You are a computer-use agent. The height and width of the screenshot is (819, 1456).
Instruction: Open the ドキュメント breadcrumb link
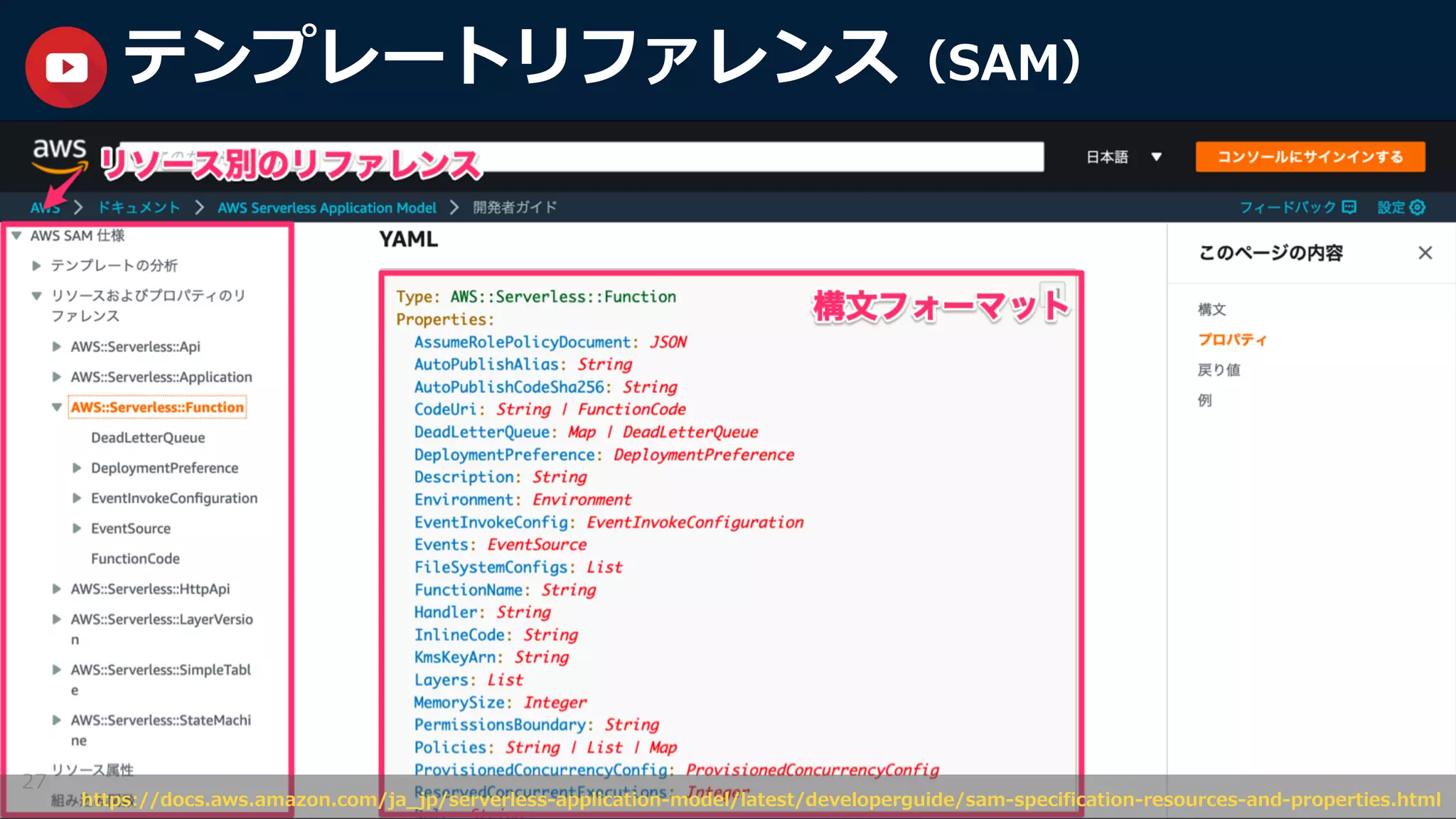(x=139, y=207)
